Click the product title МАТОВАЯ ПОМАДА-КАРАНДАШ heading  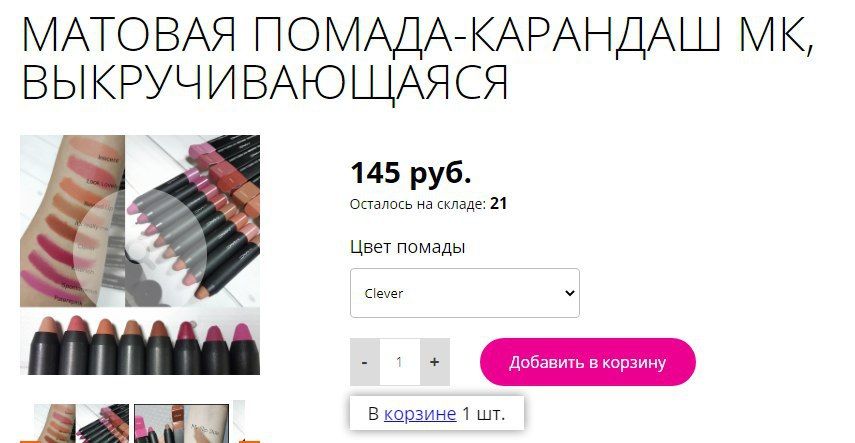(x=418, y=59)
